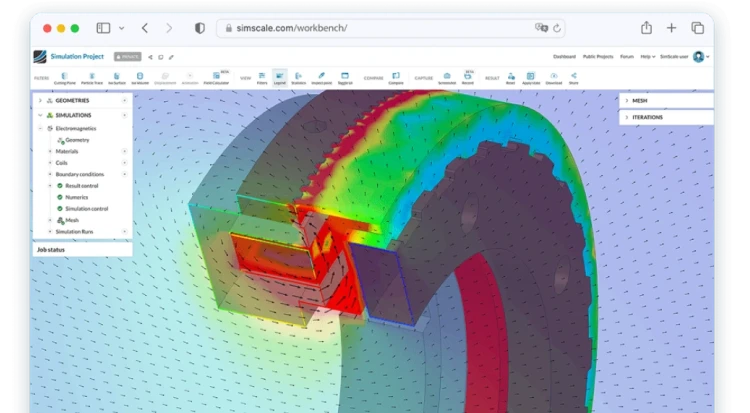Show the Statistics panel
This screenshot has height=413, width=750.
click(298, 78)
